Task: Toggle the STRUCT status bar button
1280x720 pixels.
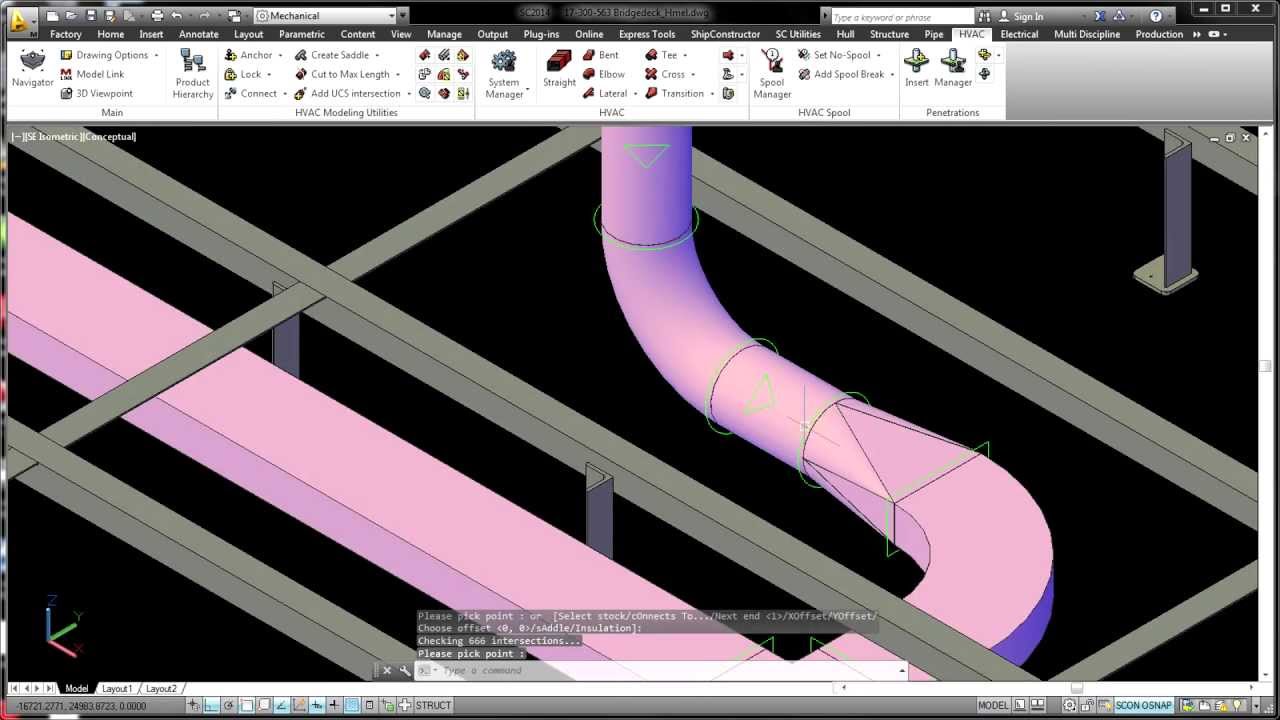Action: (433, 705)
